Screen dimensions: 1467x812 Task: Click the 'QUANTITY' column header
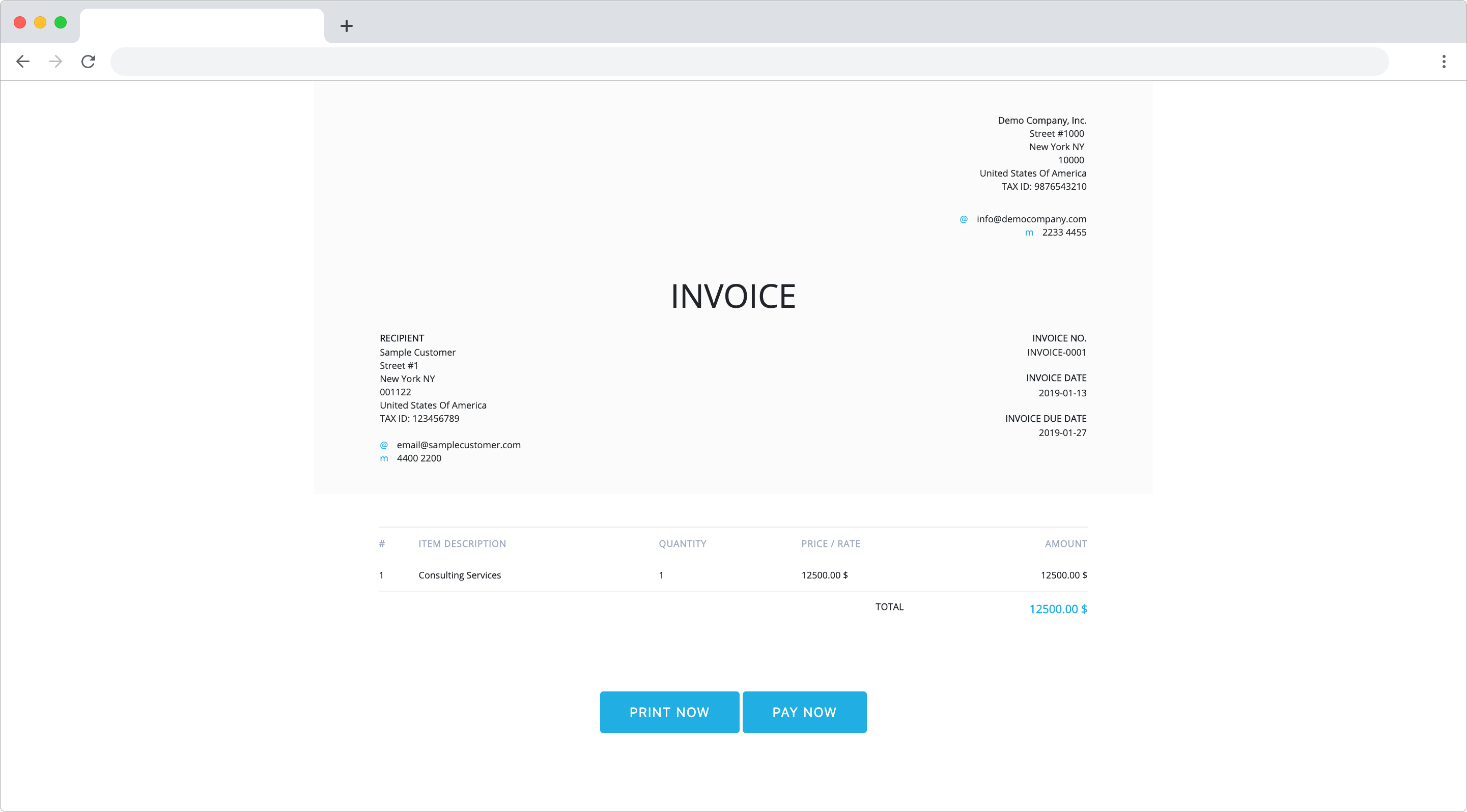pos(682,543)
